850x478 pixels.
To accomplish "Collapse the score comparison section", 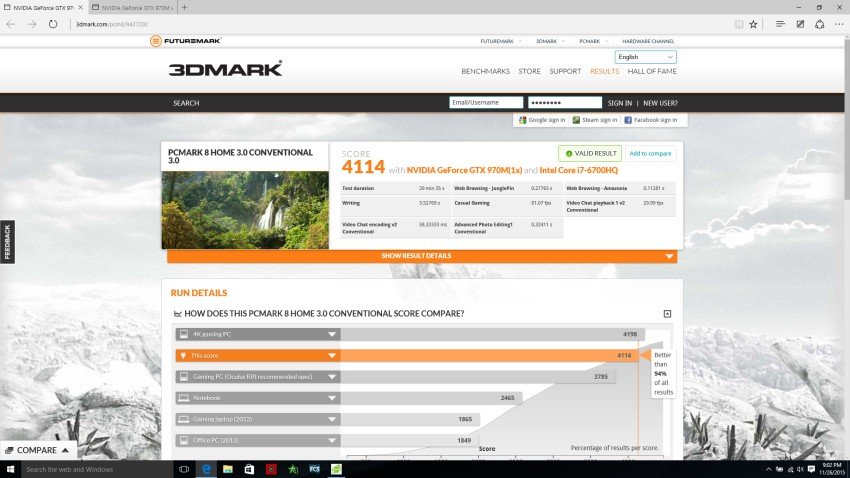I will tap(667, 314).
